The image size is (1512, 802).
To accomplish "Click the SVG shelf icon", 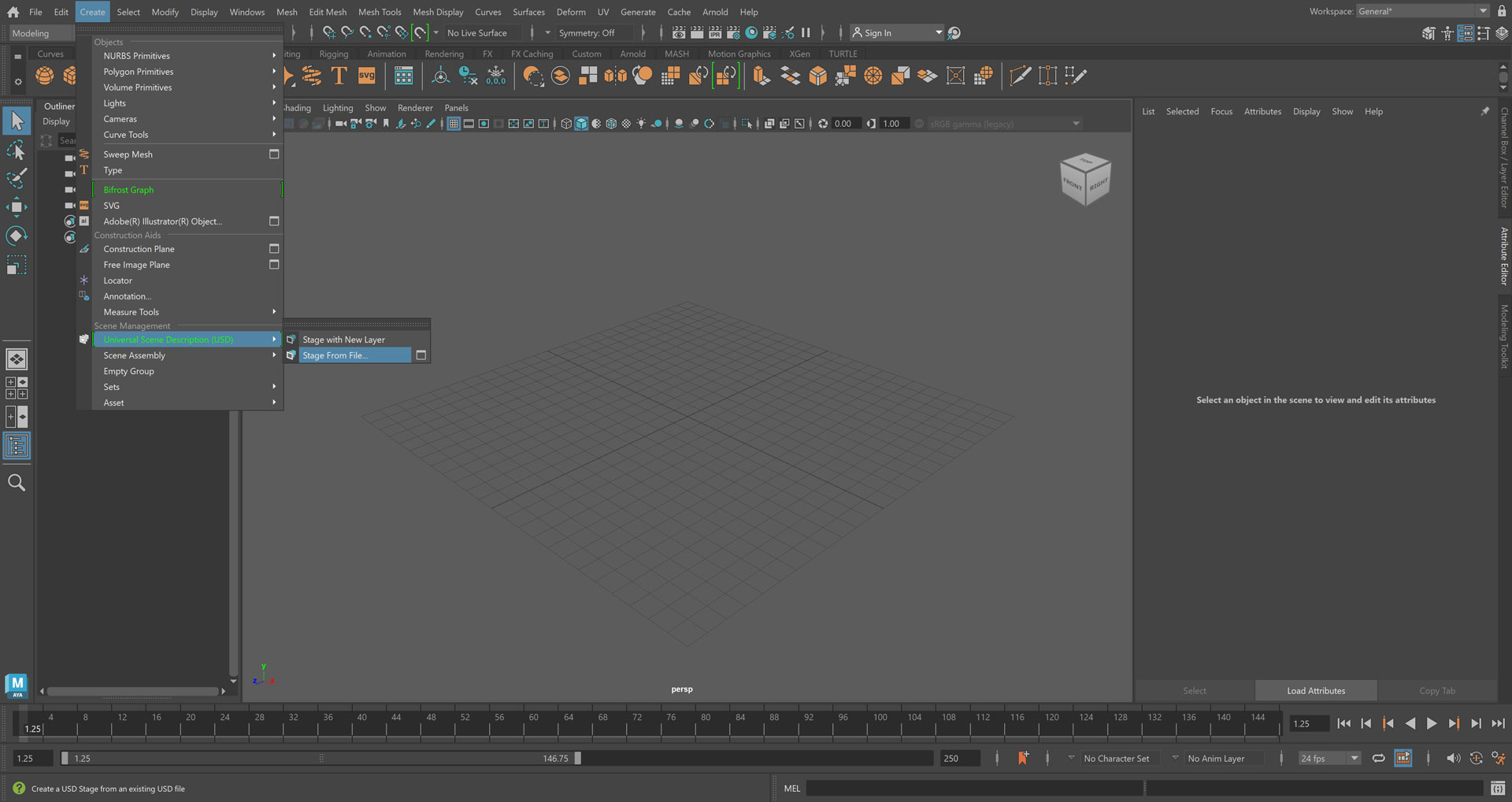I will point(367,76).
